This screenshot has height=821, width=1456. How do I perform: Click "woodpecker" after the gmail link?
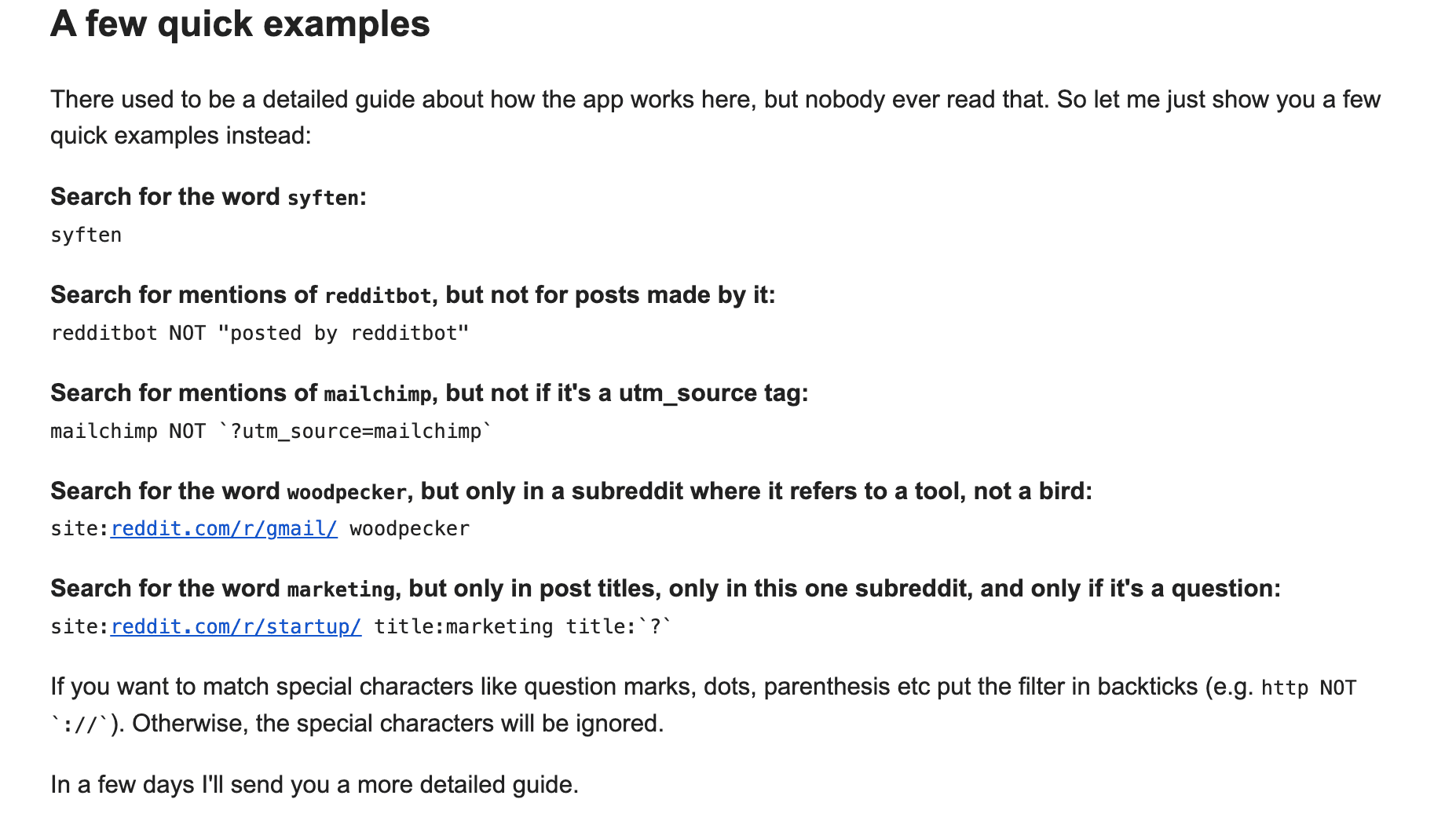409,529
